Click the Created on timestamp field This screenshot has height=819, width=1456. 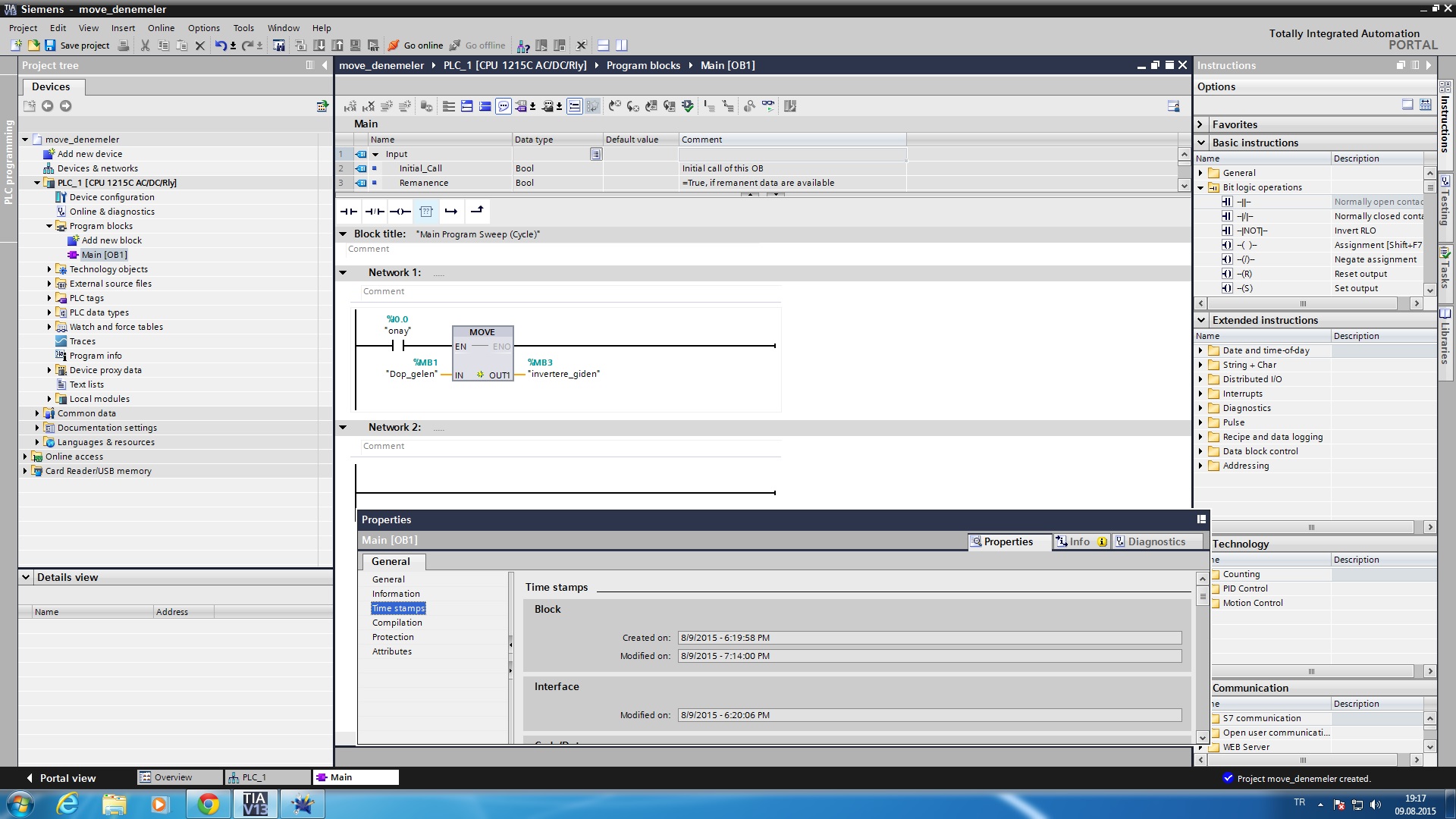click(x=930, y=638)
